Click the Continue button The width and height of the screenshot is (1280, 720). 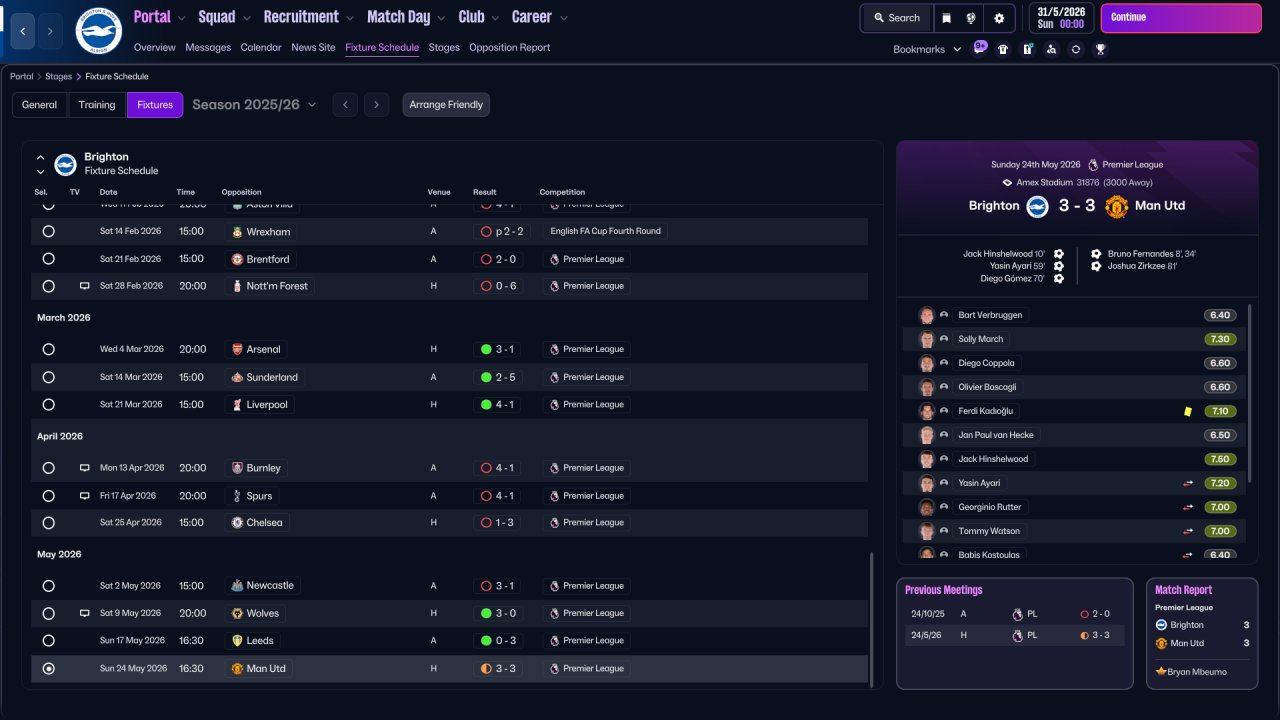tap(1181, 18)
